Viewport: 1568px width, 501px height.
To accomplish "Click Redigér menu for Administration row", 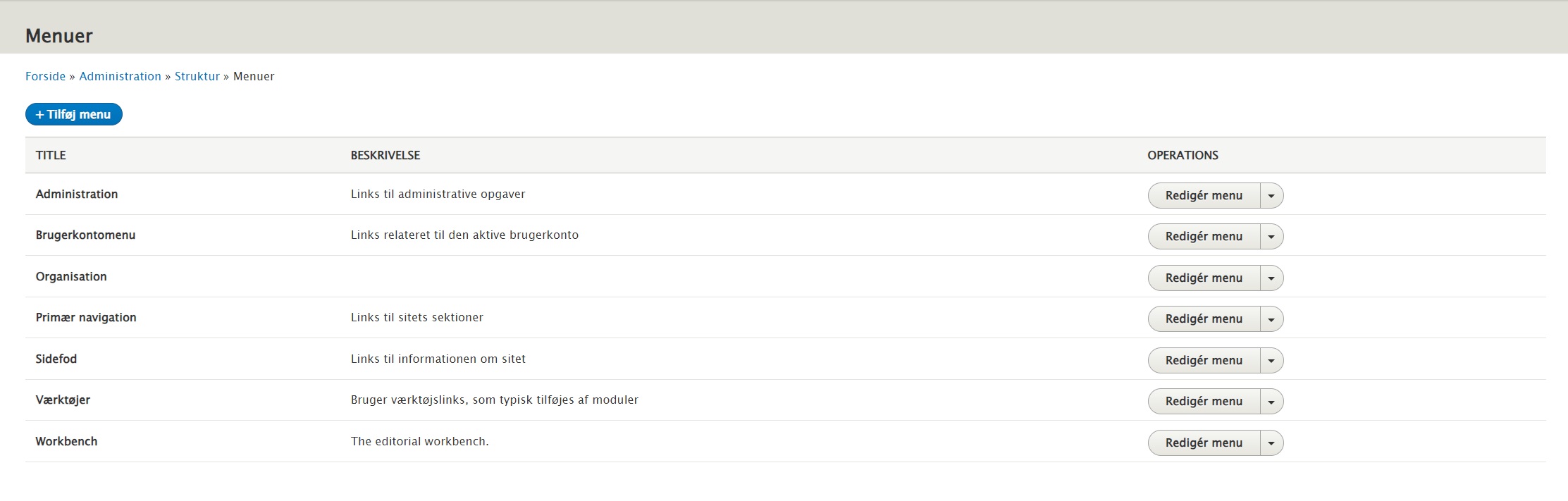I will (1204, 195).
